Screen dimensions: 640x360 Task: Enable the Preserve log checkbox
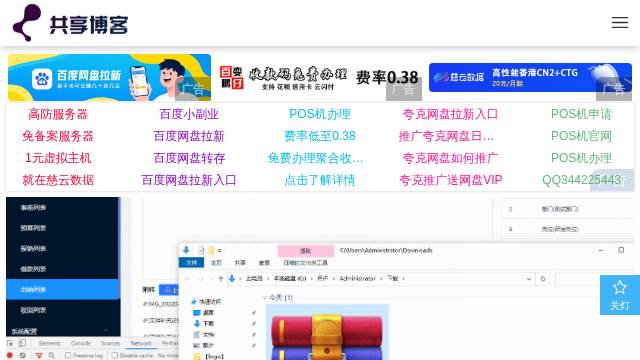pyautogui.click(x=68, y=356)
